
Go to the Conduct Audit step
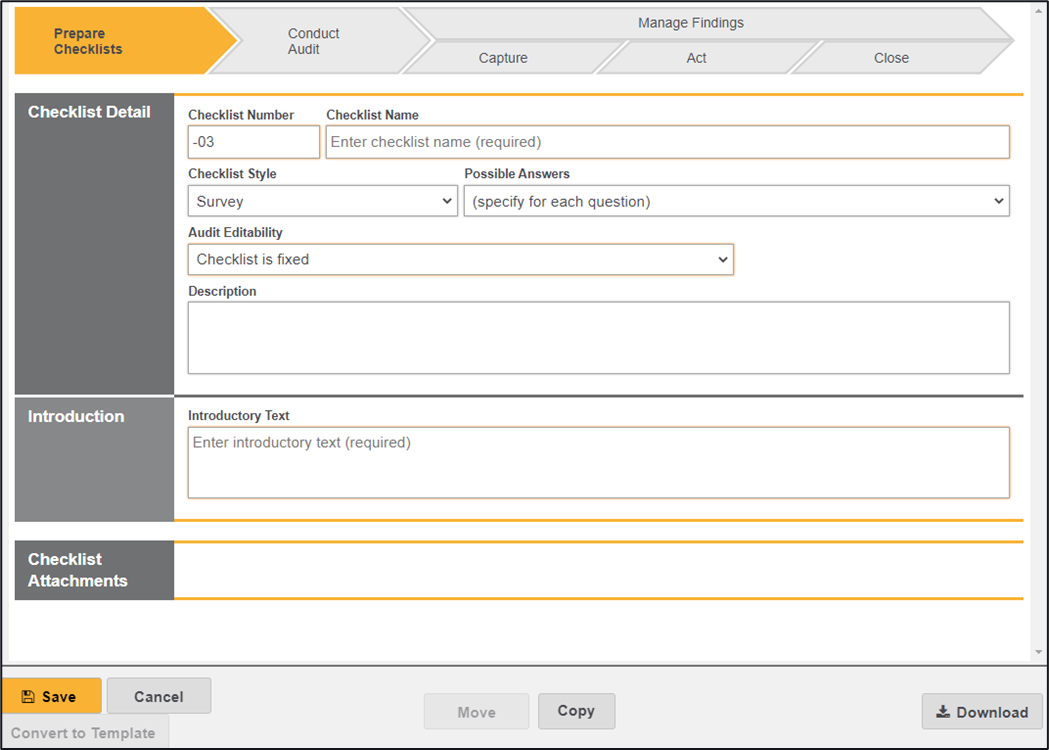313,41
